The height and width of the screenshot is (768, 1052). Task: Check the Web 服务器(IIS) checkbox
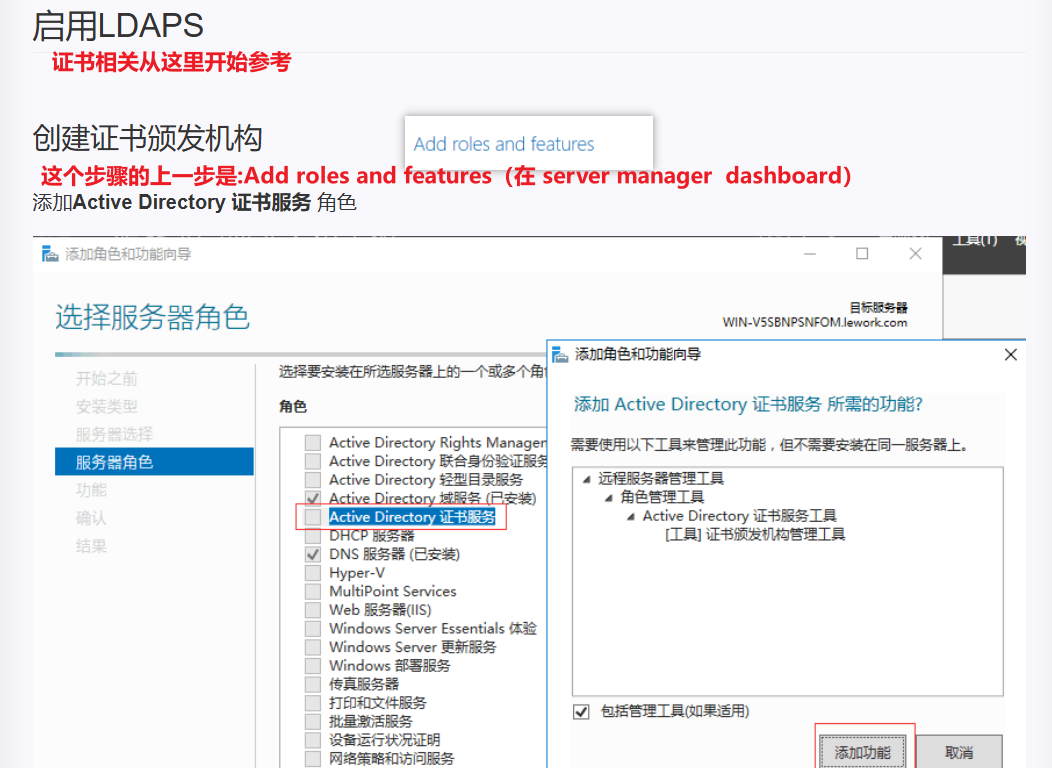(313, 610)
